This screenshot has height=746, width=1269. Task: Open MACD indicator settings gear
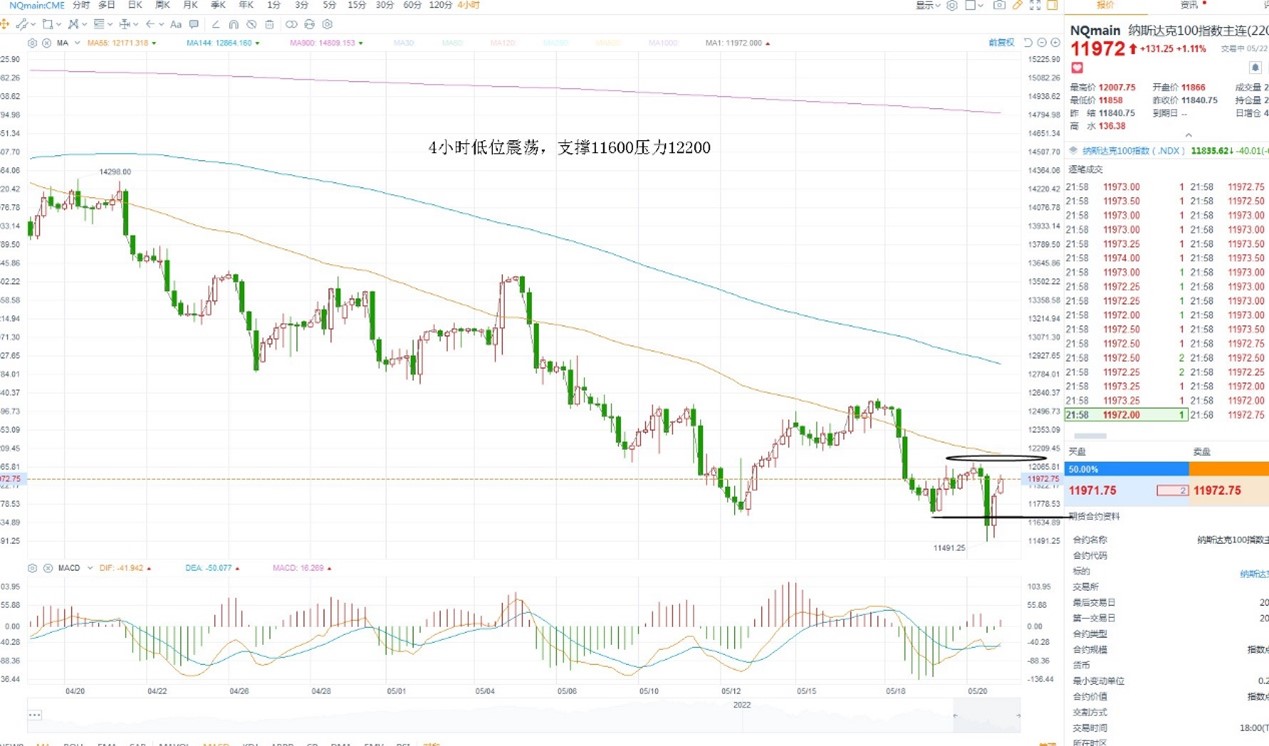click(x=32, y=568)
